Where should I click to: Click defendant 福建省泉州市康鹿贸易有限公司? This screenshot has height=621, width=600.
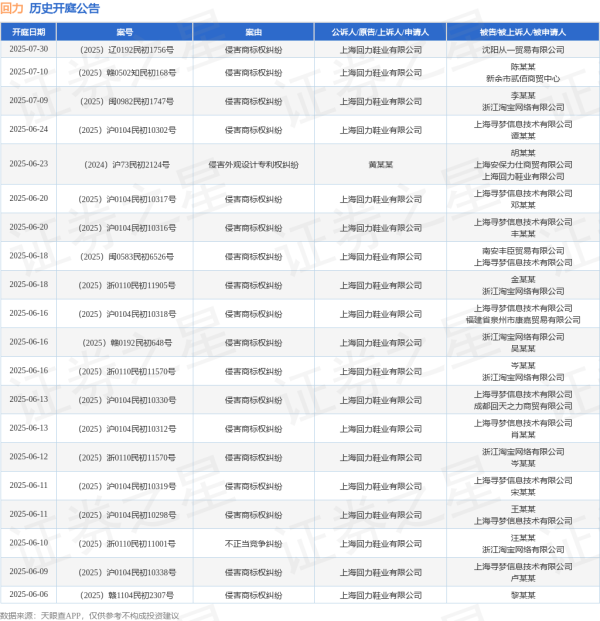point(522,320)
